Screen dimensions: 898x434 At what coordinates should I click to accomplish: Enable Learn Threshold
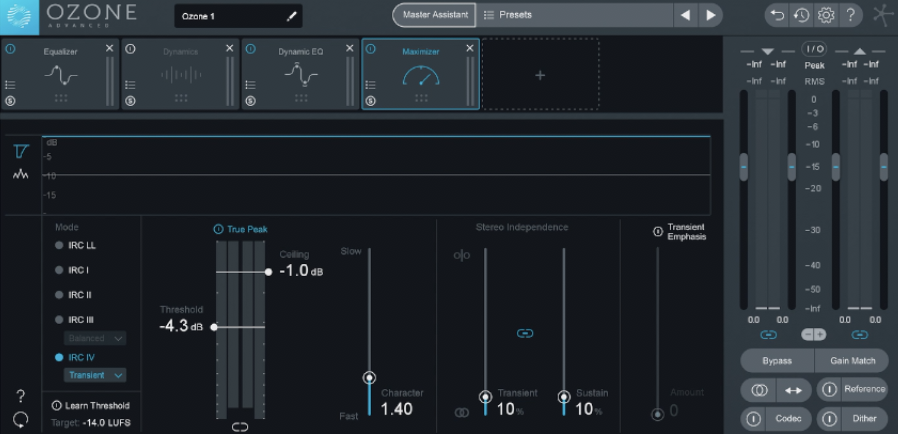56,405
